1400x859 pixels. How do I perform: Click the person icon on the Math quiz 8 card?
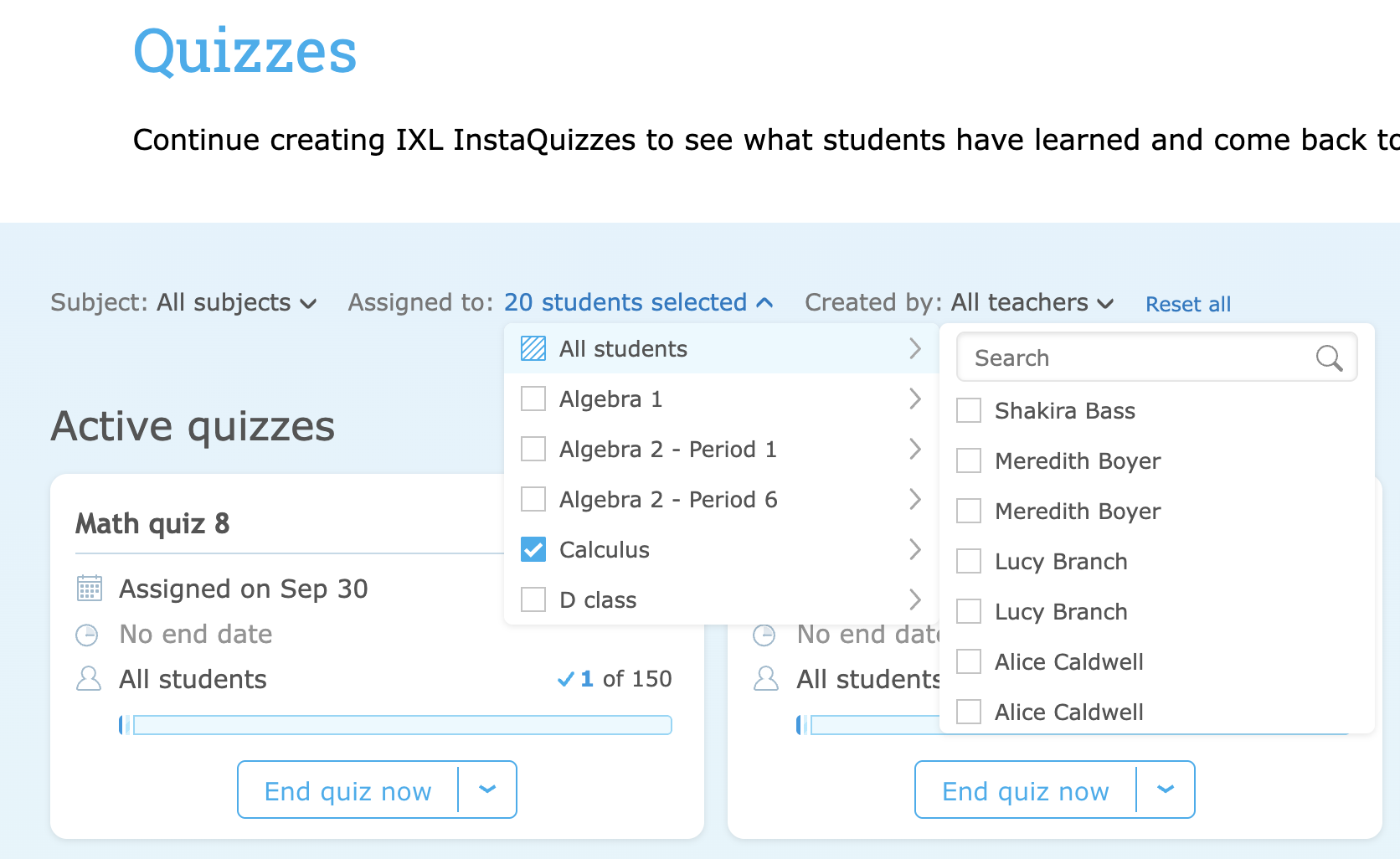88,679
